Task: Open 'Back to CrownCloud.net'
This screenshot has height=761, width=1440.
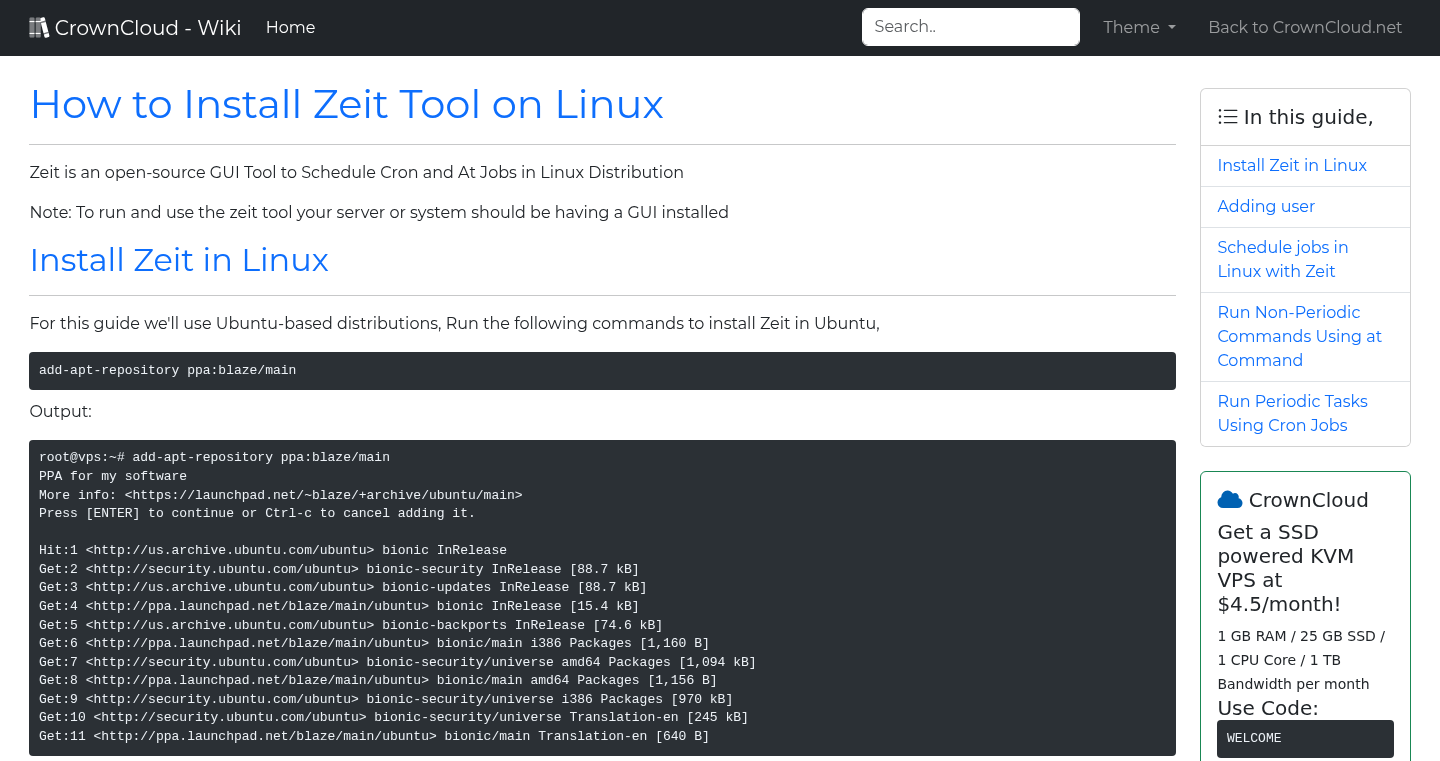Action: point(1305,27)
